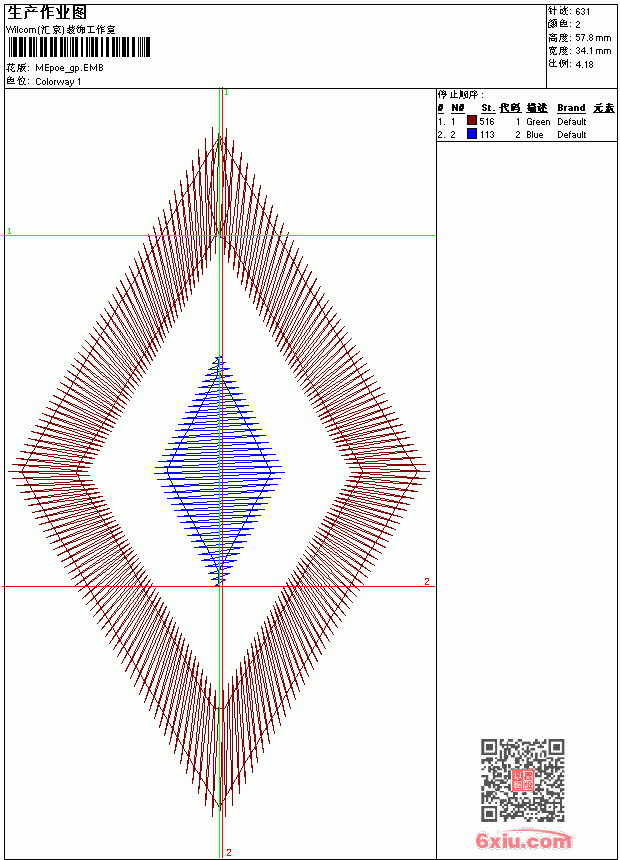This screenshot has width=620, height=860.
Task: Click the green marker 1 on left
Action: pyautogui.click(x=9, y=231)
